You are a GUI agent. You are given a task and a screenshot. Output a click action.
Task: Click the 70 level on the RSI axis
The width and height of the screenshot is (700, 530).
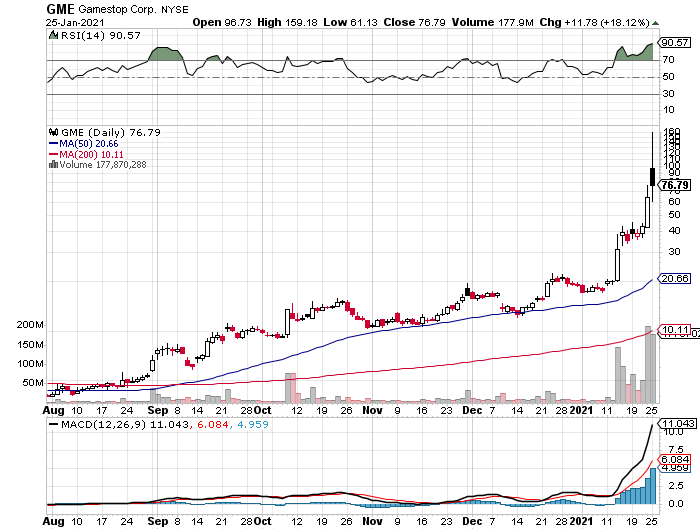tap(668, 59)
